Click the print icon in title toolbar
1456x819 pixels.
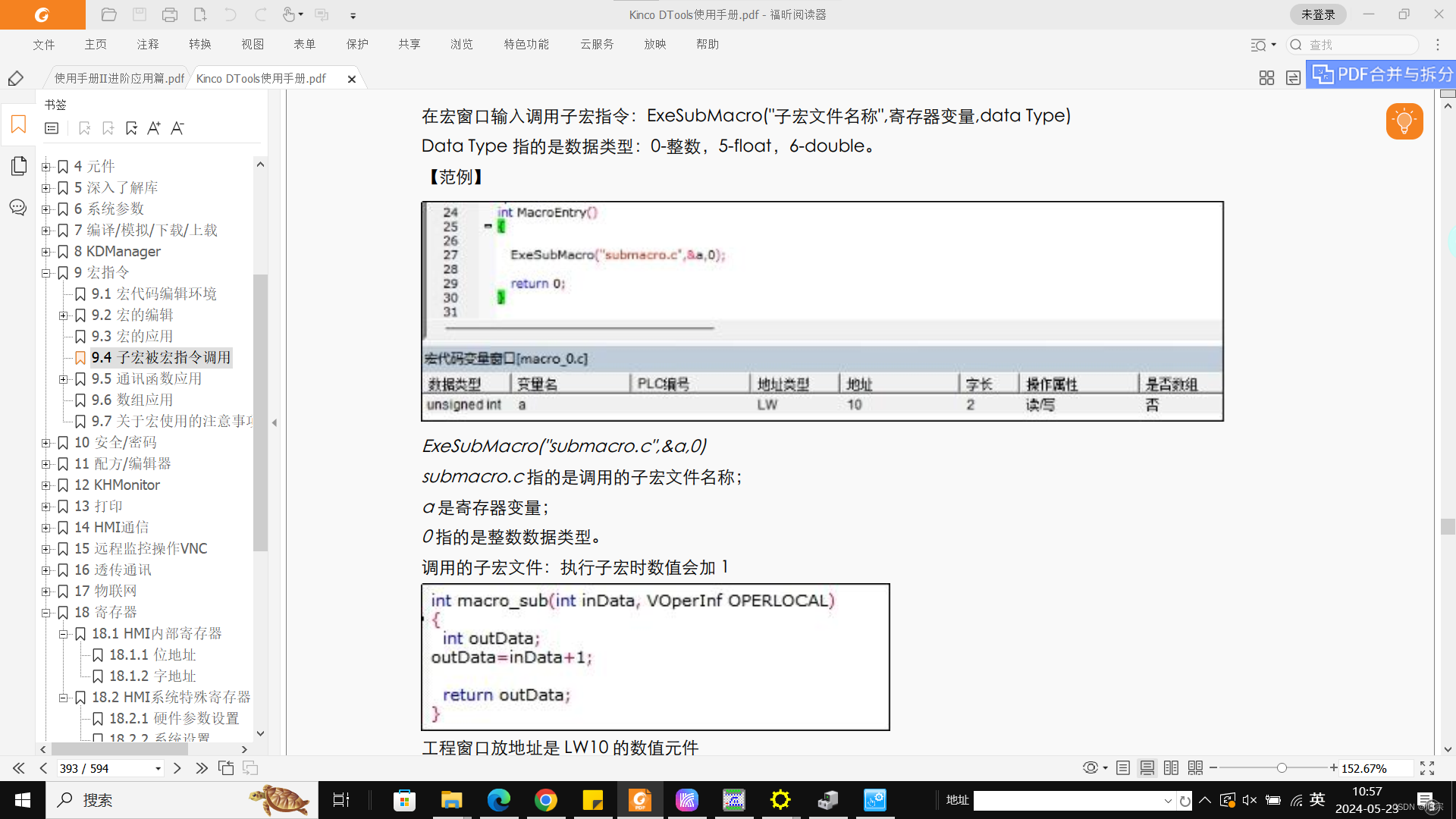pos(170,14)
